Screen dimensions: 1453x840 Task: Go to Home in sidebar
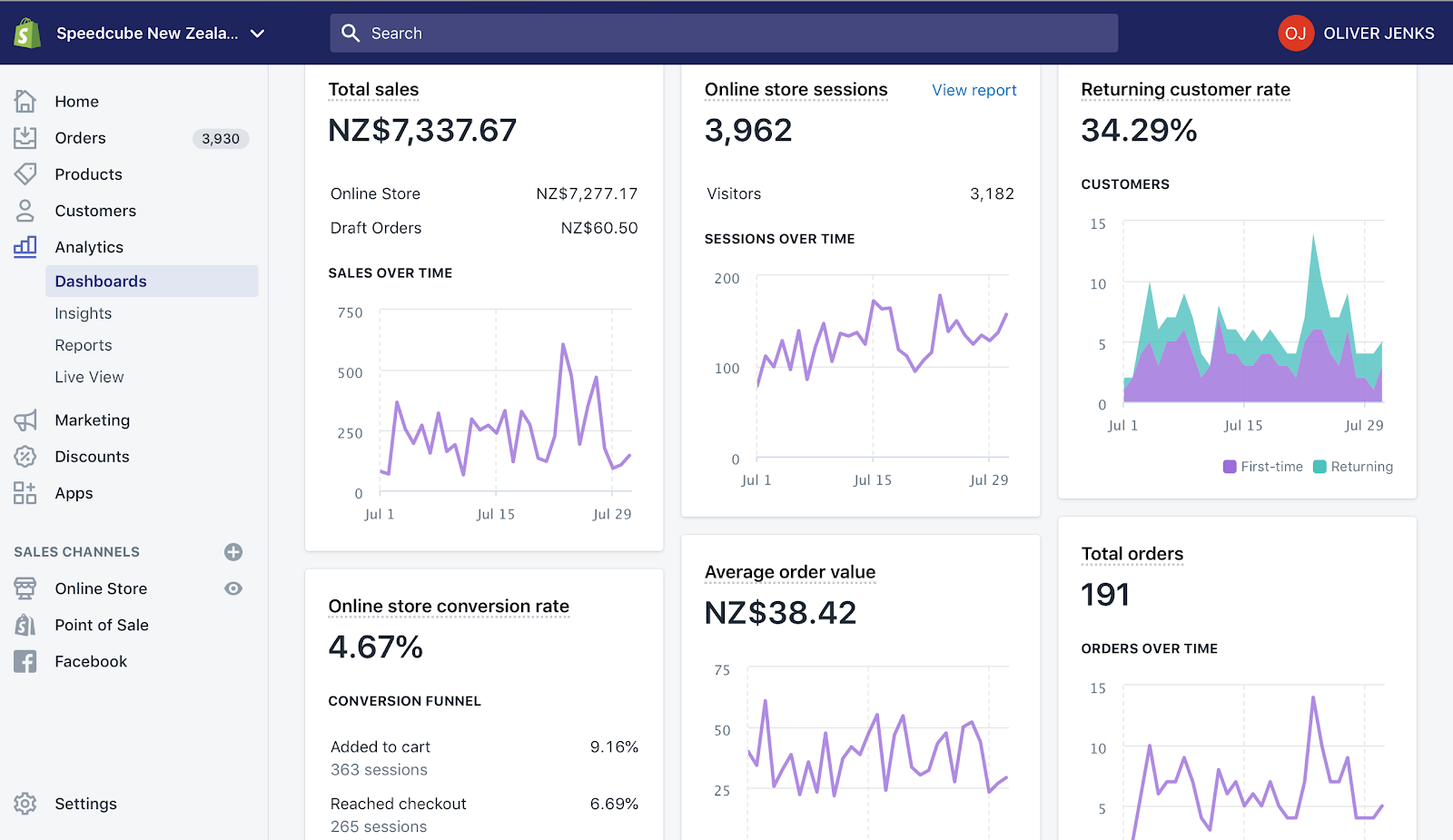click(77, 102)
